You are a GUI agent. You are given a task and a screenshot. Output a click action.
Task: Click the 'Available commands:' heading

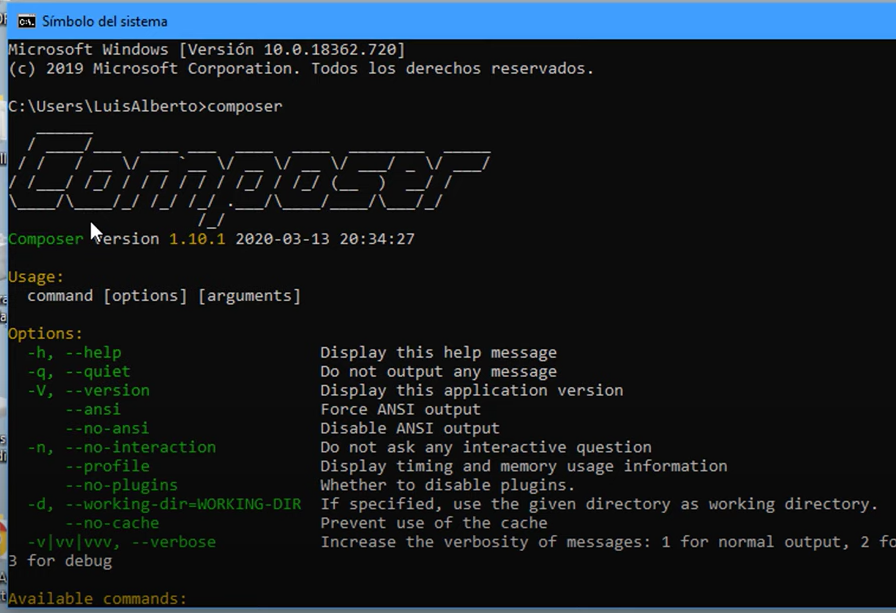tap(97, 598)
